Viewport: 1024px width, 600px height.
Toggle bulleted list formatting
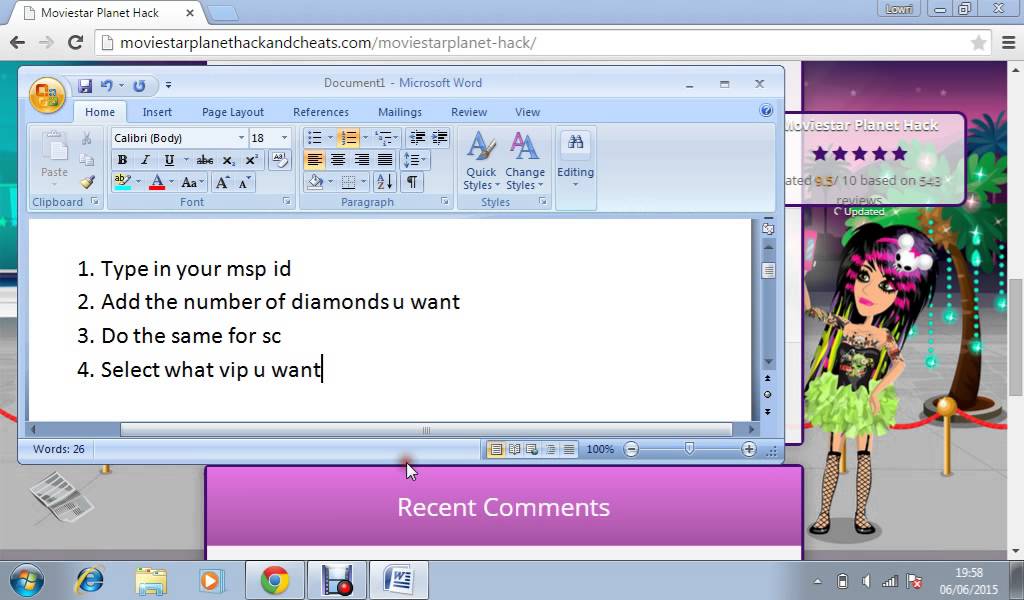click(x=315, y=138)
